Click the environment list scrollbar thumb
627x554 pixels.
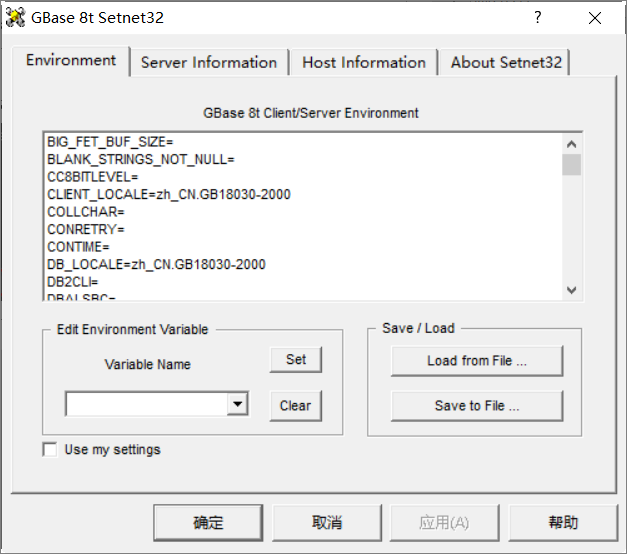(571, 164)
